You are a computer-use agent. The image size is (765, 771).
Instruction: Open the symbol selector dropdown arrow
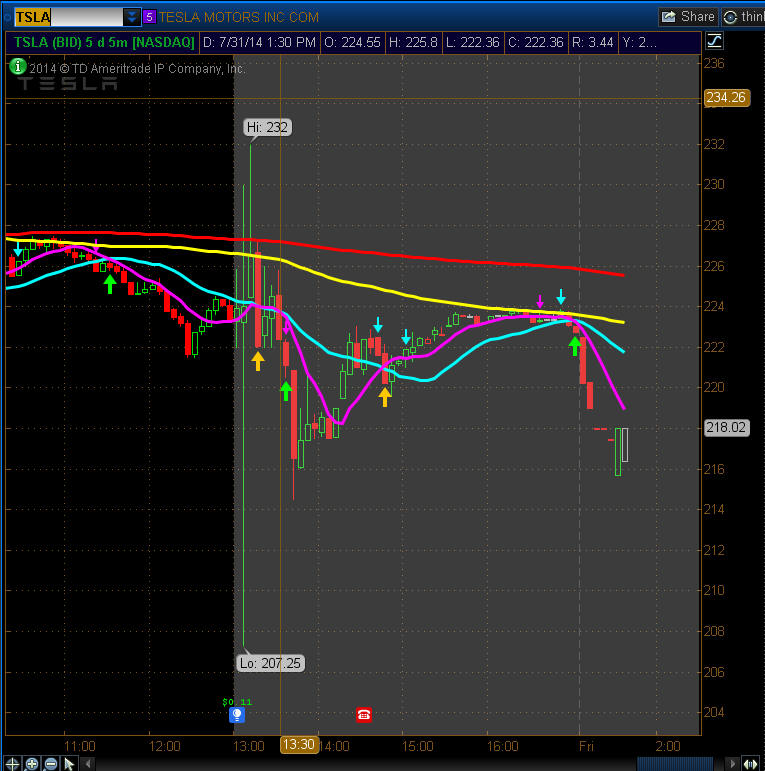pyautogui.click(x=132, y=17)
